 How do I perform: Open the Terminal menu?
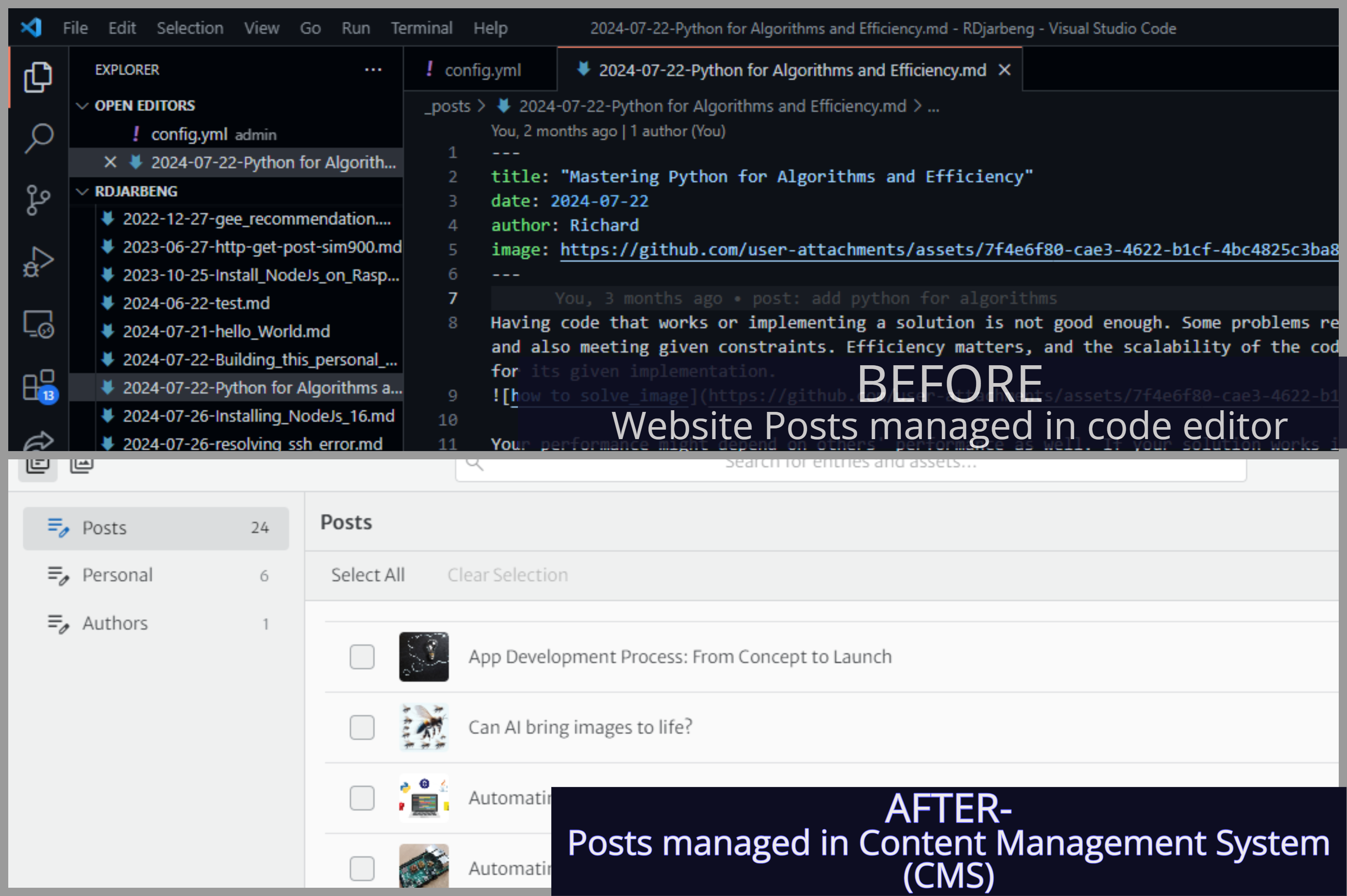click(421, 27)
